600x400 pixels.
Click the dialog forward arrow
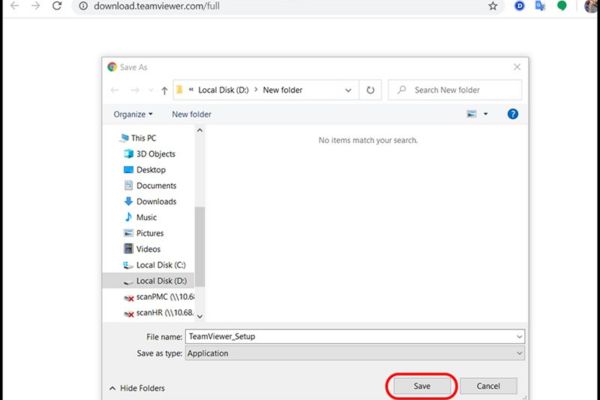(x=135, y=90)
